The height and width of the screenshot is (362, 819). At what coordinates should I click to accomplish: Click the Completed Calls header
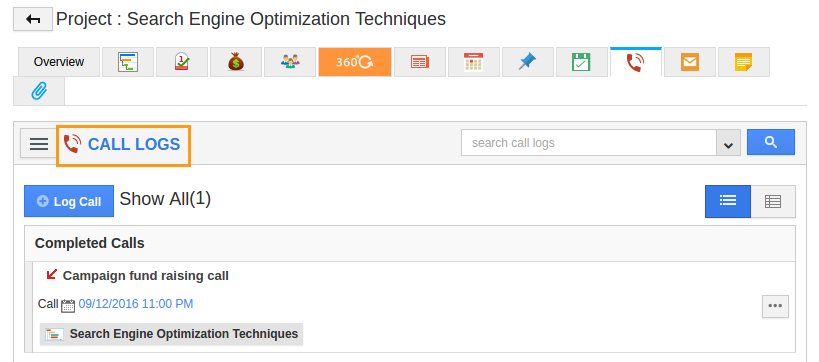point(410,243)
